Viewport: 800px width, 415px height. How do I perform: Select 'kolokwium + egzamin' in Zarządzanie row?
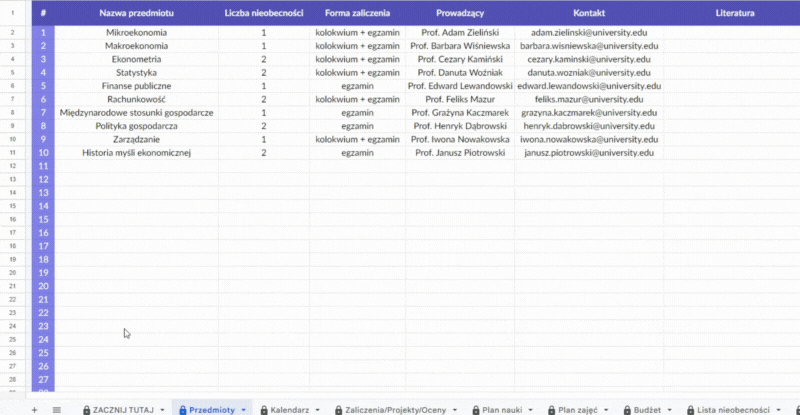point(357,139)
